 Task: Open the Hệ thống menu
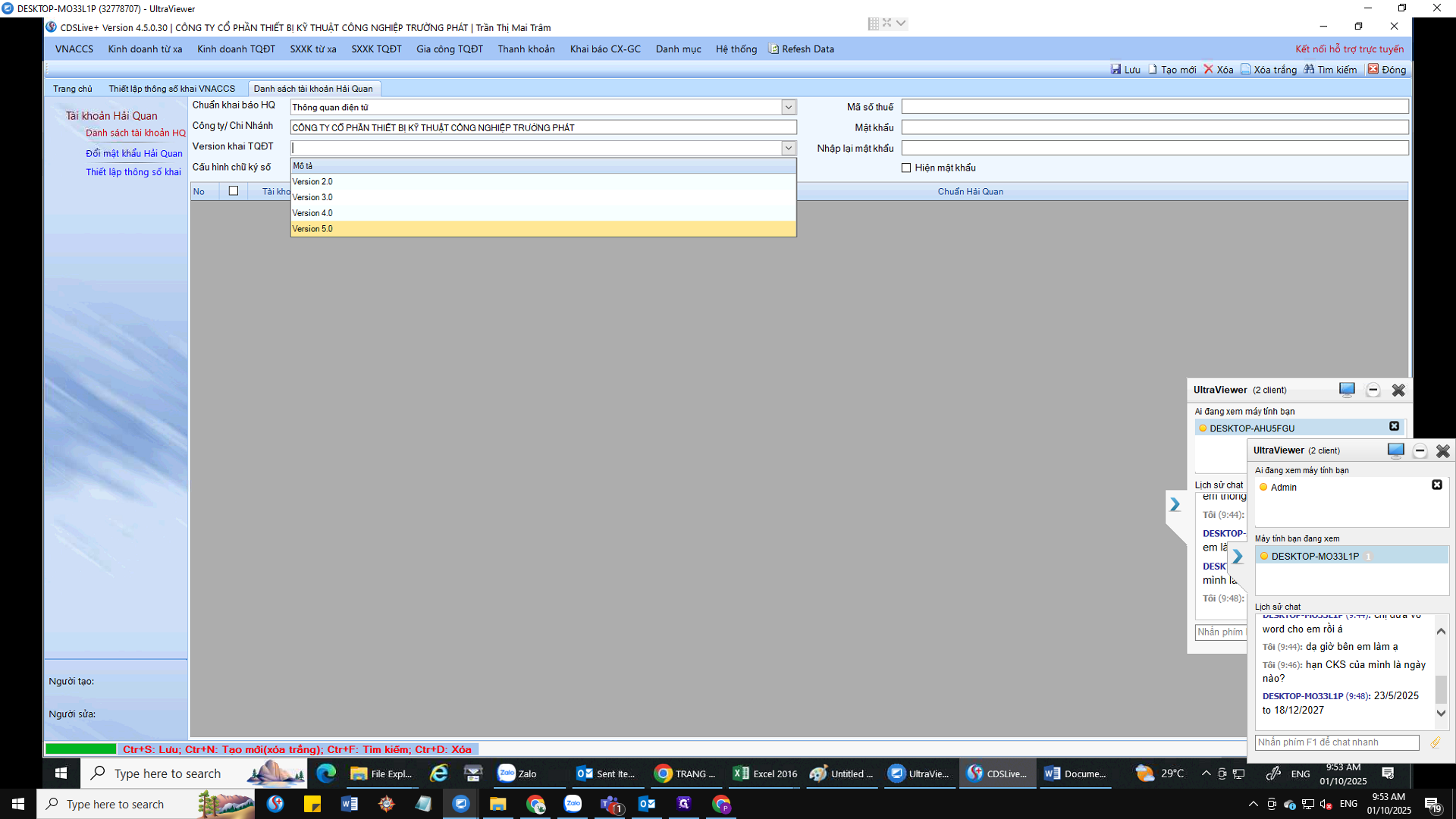[x=736, y=49]
